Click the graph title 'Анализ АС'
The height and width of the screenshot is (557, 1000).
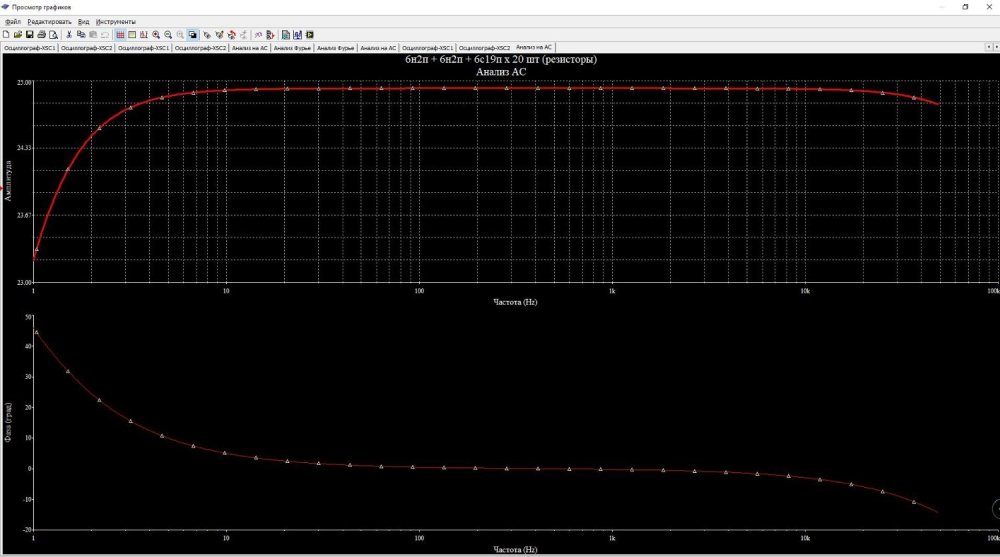(500, 72)
